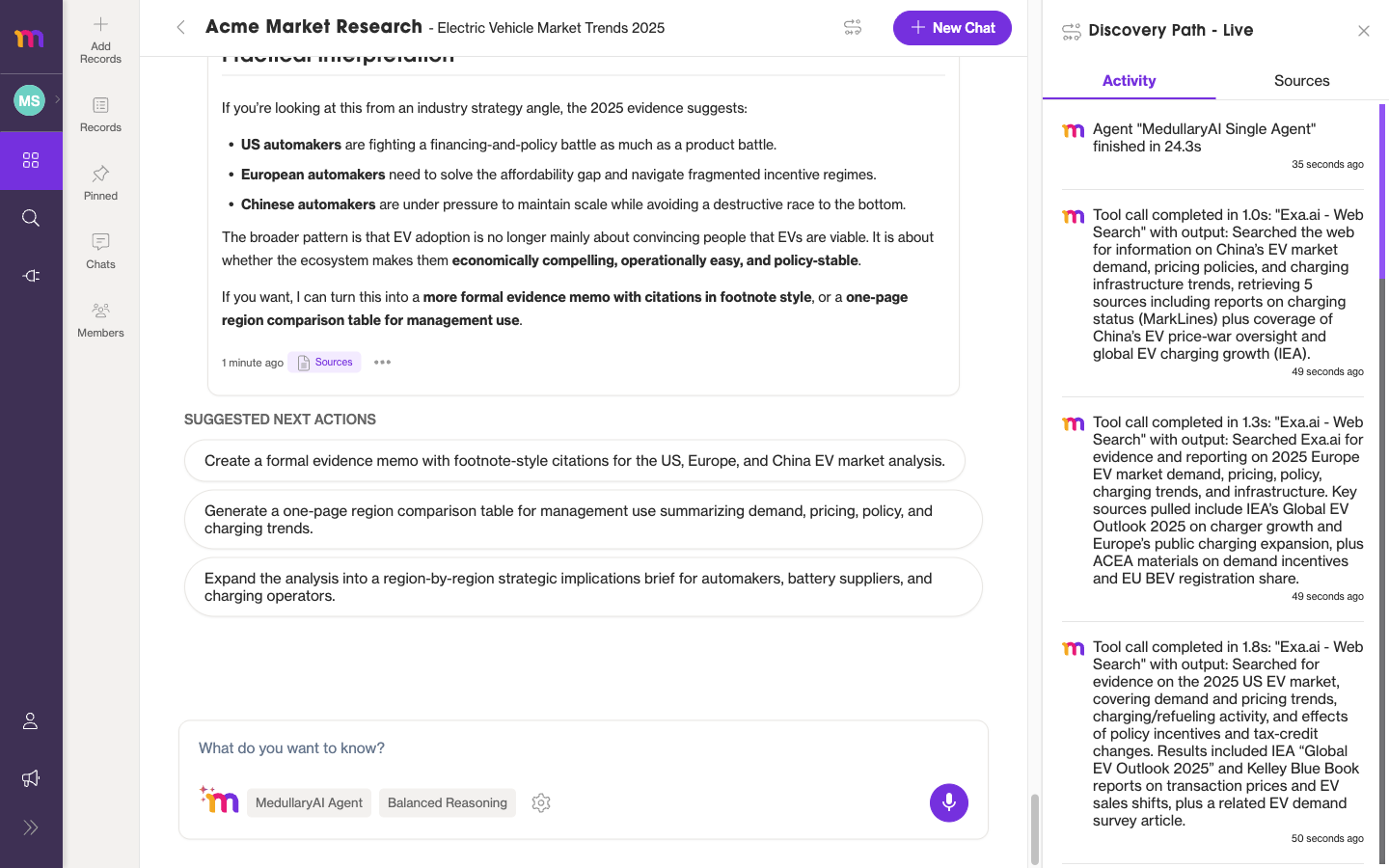Click the 'Acme Market Research' title
Screen dimensions: 1389x868
tap(313, 27)
